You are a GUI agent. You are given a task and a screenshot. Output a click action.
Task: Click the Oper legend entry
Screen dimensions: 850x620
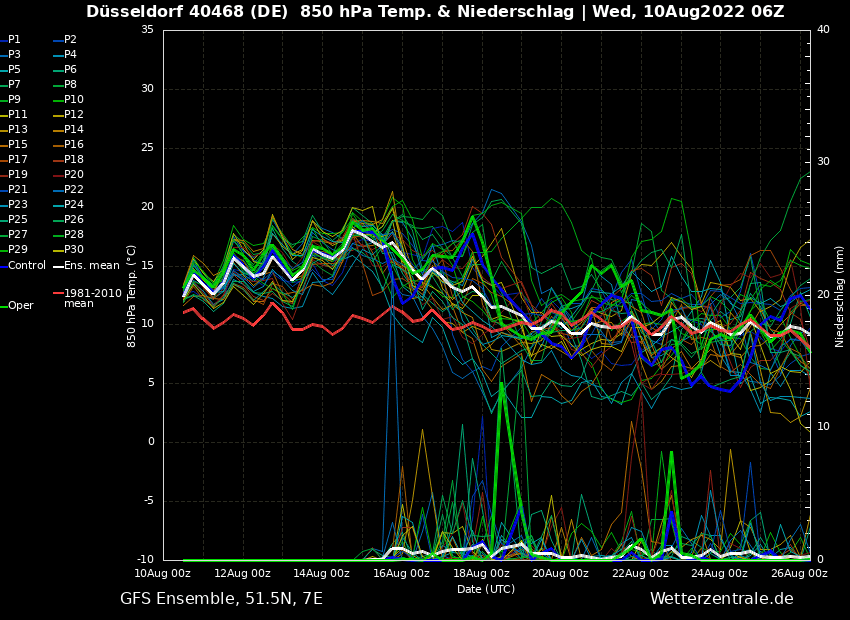[21, 306]
